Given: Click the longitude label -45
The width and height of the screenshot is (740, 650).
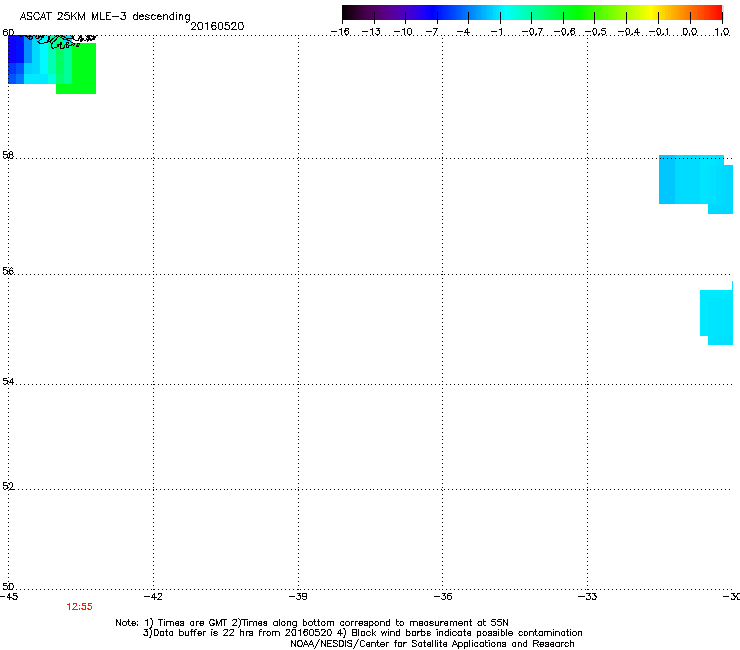Looking at the screenshot, I should pos(9,597).
